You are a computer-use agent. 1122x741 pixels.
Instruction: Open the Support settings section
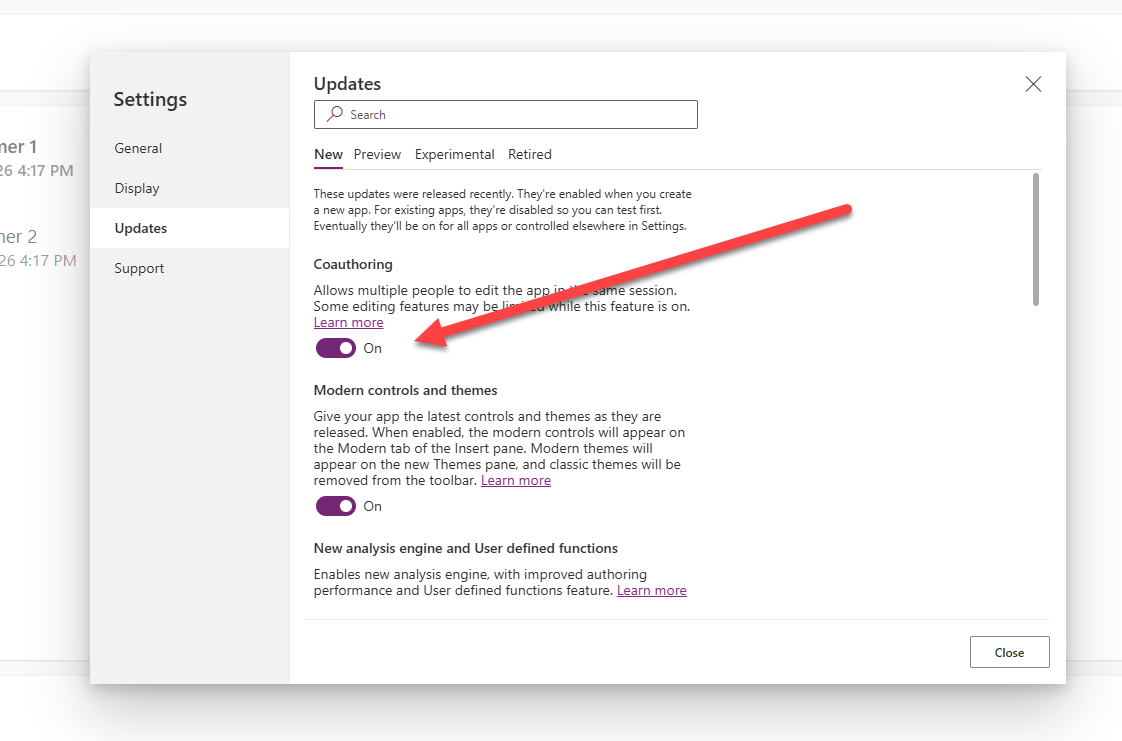coord(139,268)
